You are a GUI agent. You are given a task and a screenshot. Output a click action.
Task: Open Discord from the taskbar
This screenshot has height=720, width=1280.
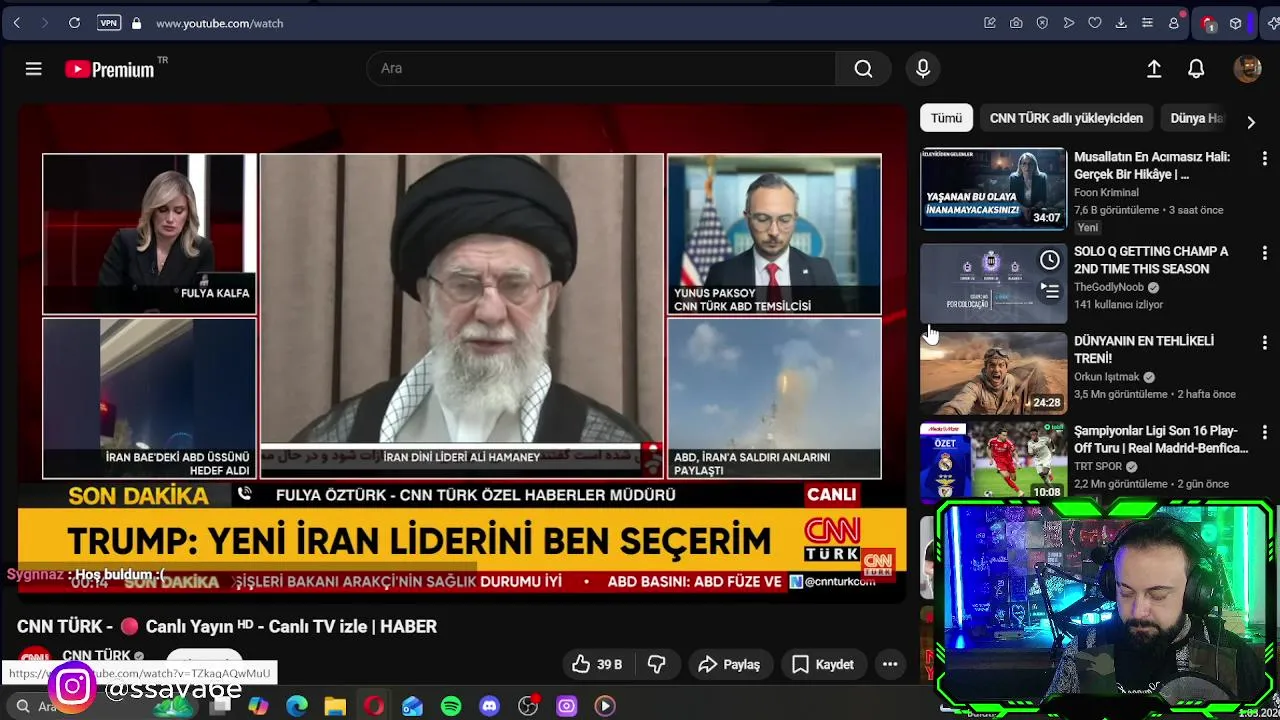click(x=489, y=706)
